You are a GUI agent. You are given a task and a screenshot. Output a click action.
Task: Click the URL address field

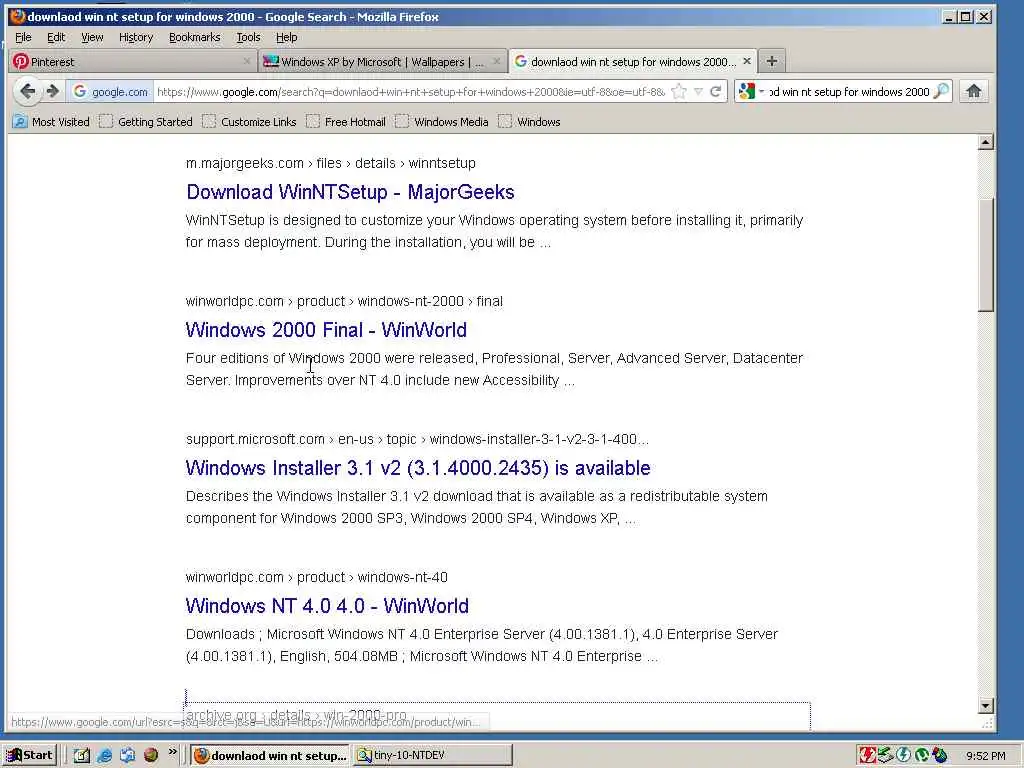[x=411, y=91]
